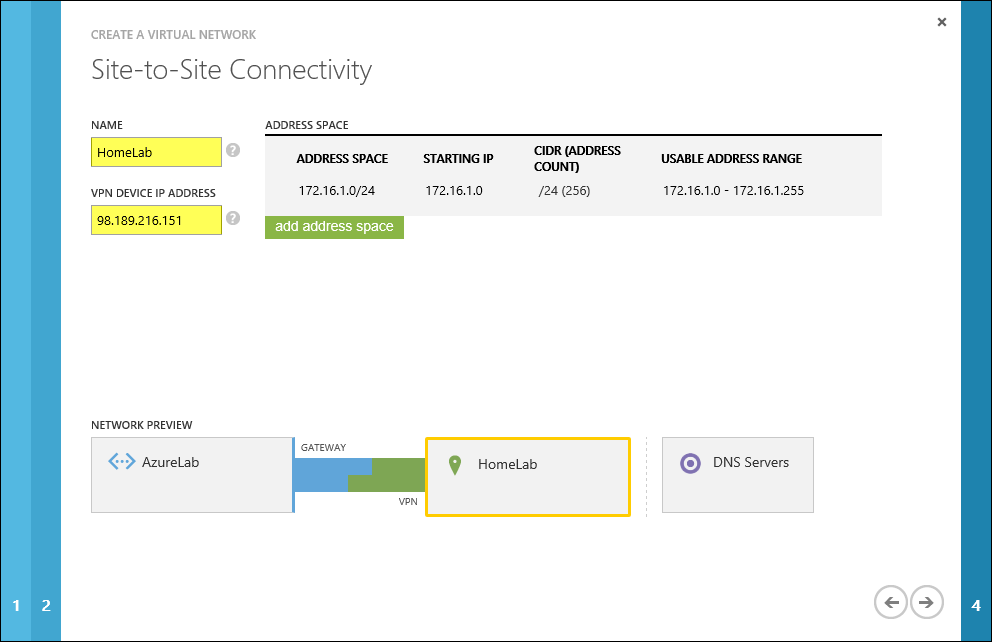992x642 pixels.
Task: Switch to wizard step 2
Action: pyautogui.click(x=46, y=605)
